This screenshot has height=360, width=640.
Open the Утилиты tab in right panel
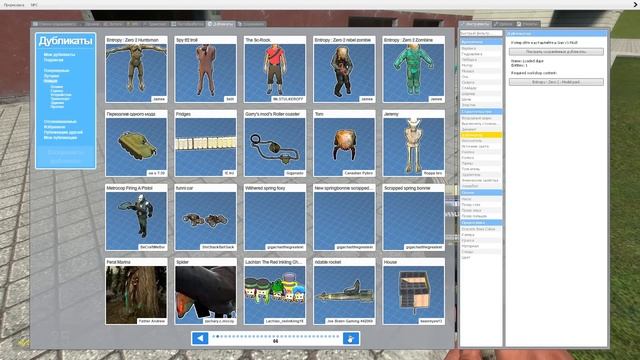528,24
